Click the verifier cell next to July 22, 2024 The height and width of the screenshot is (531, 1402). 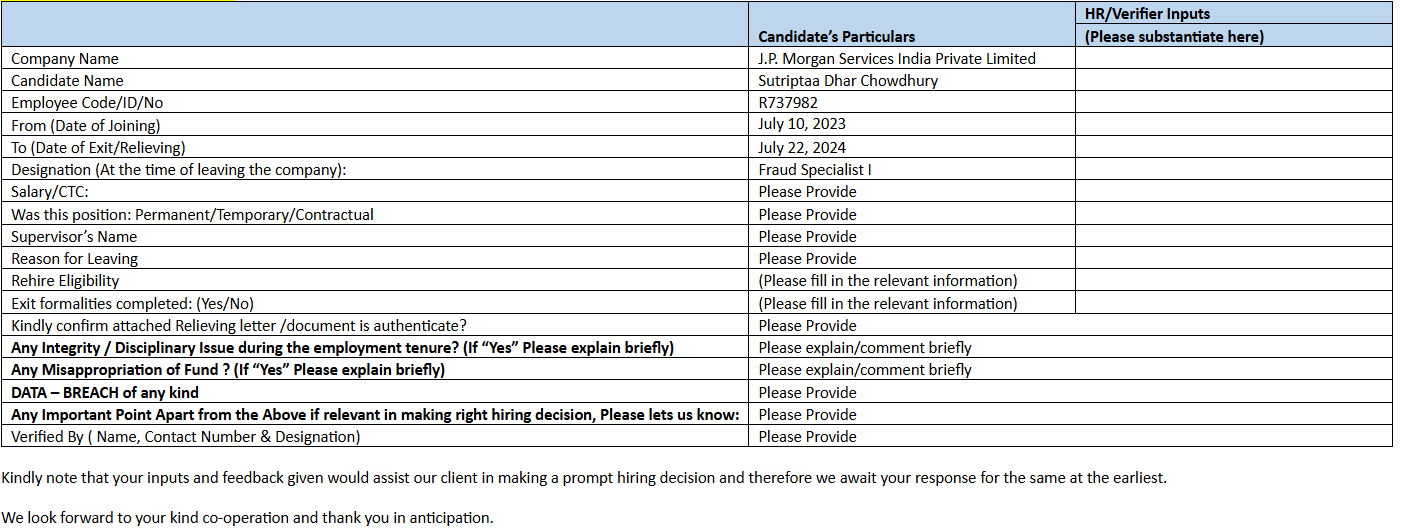(x=1233, y=147)
